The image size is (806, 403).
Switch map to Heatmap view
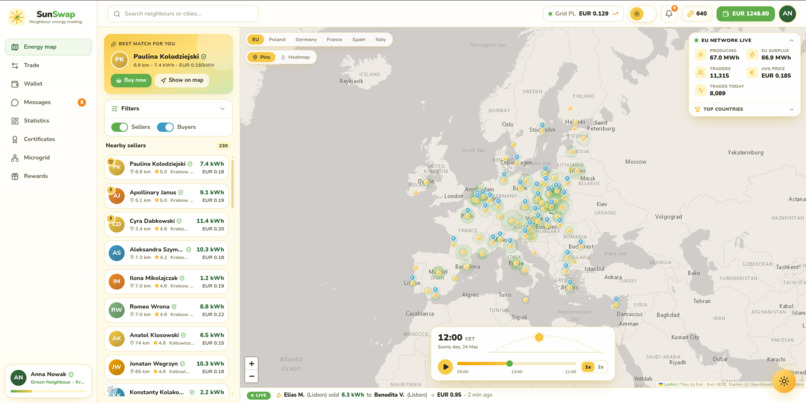click(x=296, y=57)
